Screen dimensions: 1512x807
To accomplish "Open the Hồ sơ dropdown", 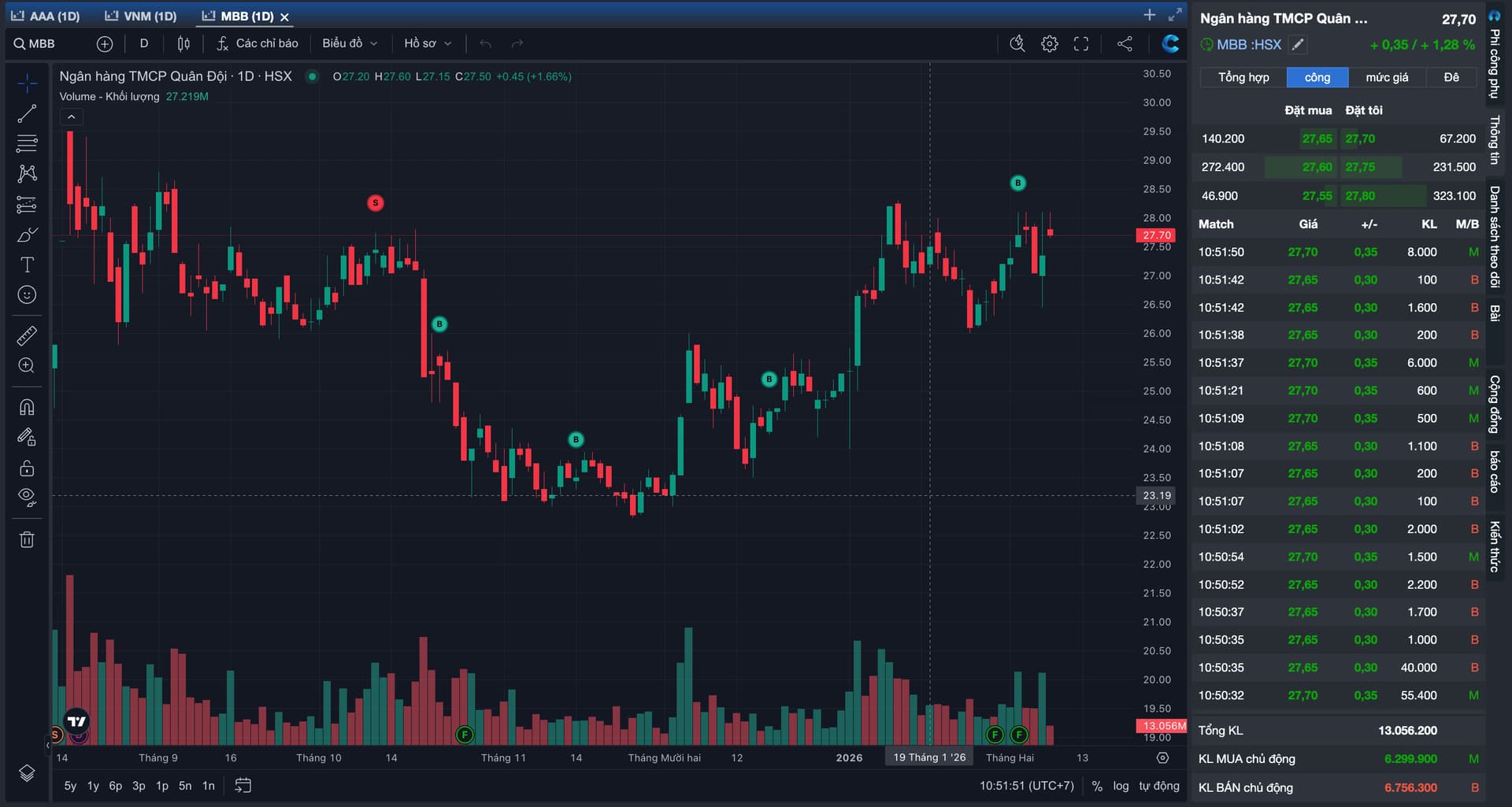I will coord(428,43).
